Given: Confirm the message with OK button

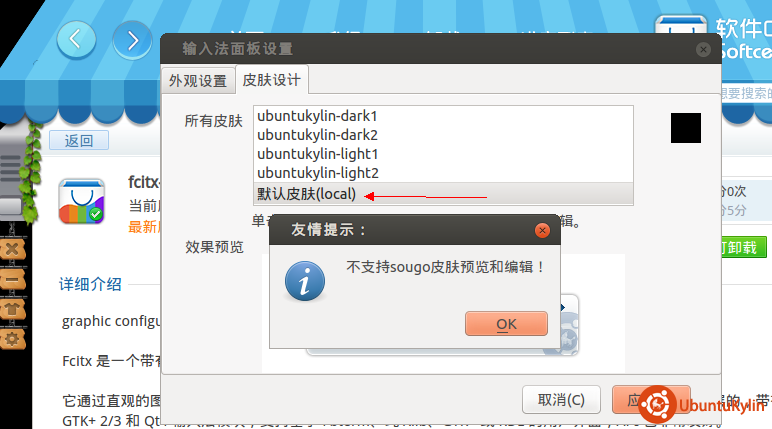Looking at the screenshot, I should coord(506,324).
